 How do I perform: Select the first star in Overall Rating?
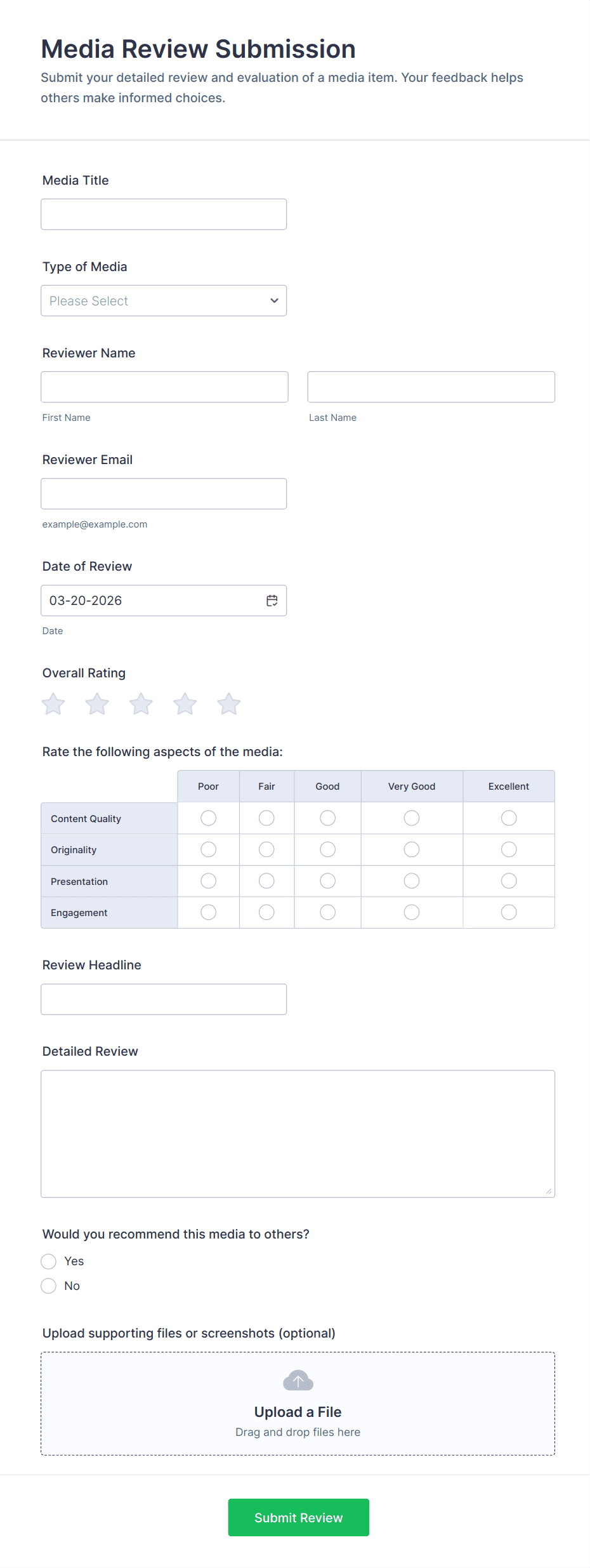point(53,704)
